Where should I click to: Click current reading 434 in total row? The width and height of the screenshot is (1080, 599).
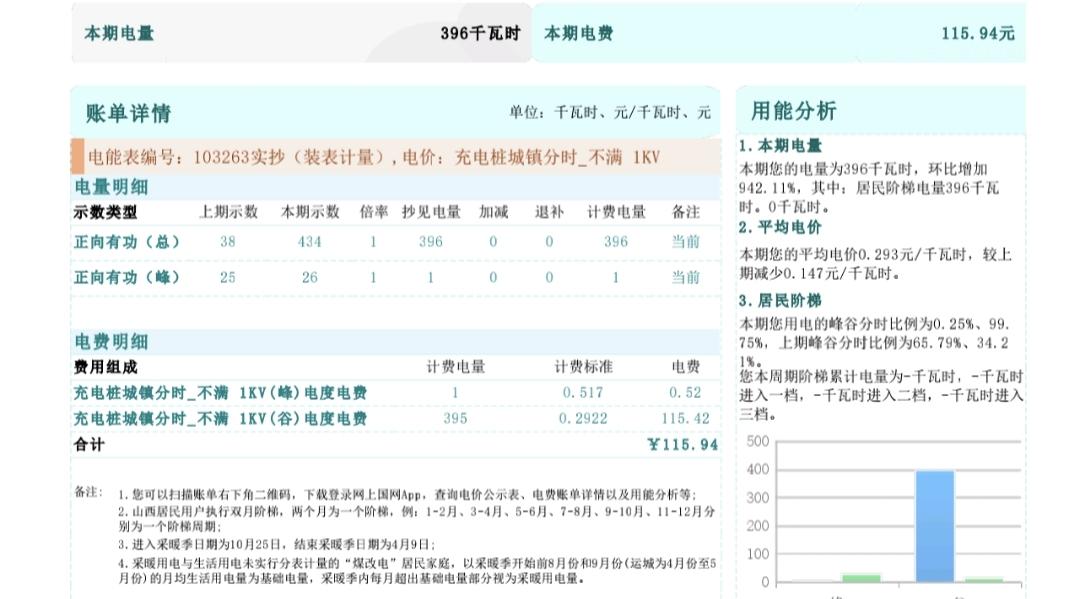tap(310, 242)
